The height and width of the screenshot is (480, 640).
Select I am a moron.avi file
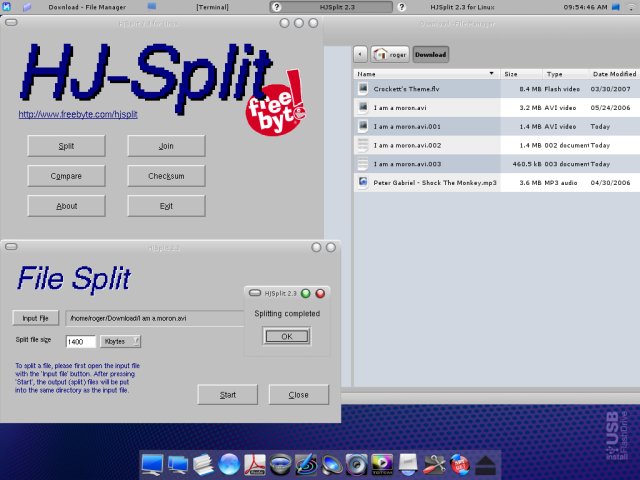[496, 107]
